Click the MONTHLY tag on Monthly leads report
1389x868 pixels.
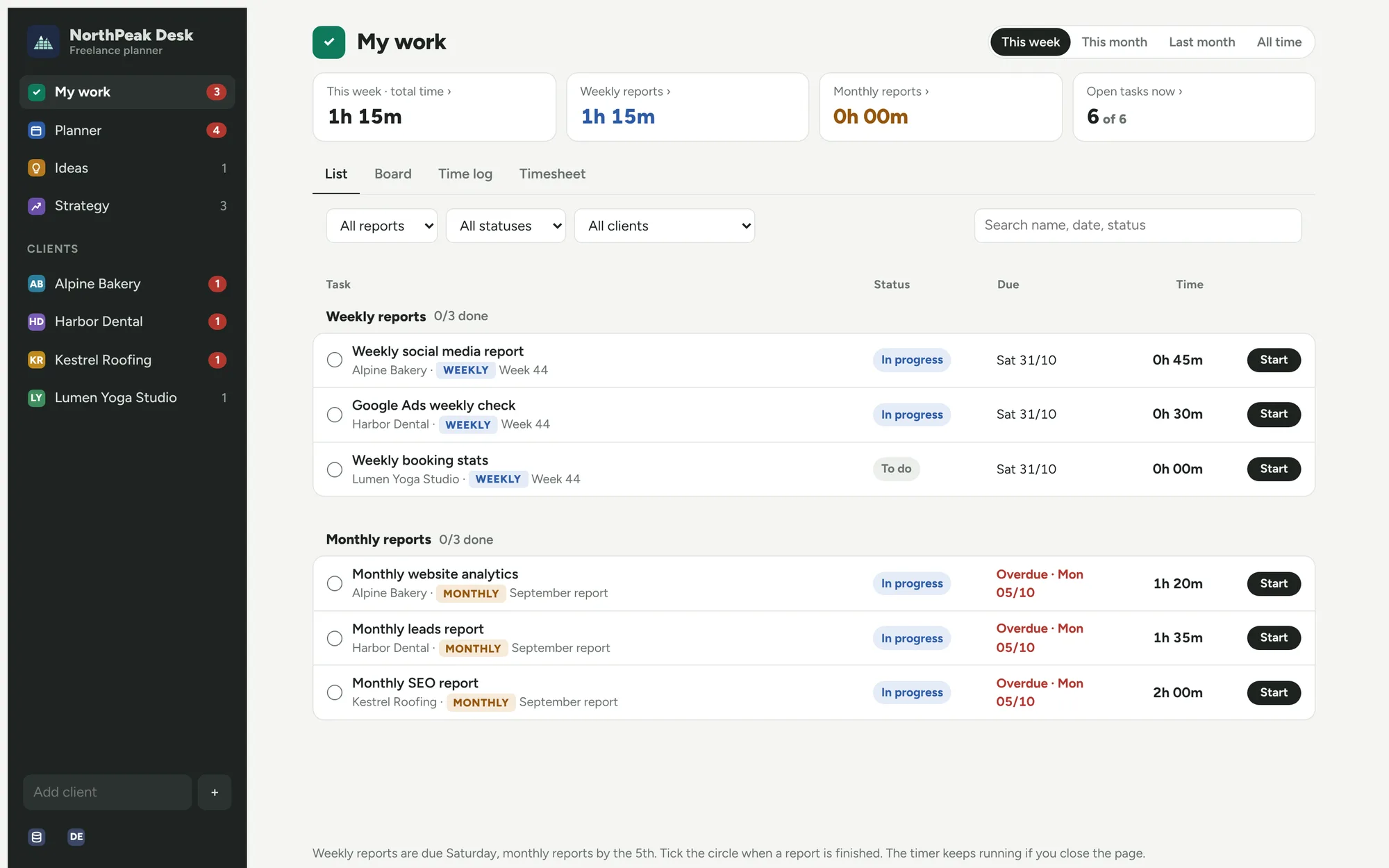pos(473,649)
